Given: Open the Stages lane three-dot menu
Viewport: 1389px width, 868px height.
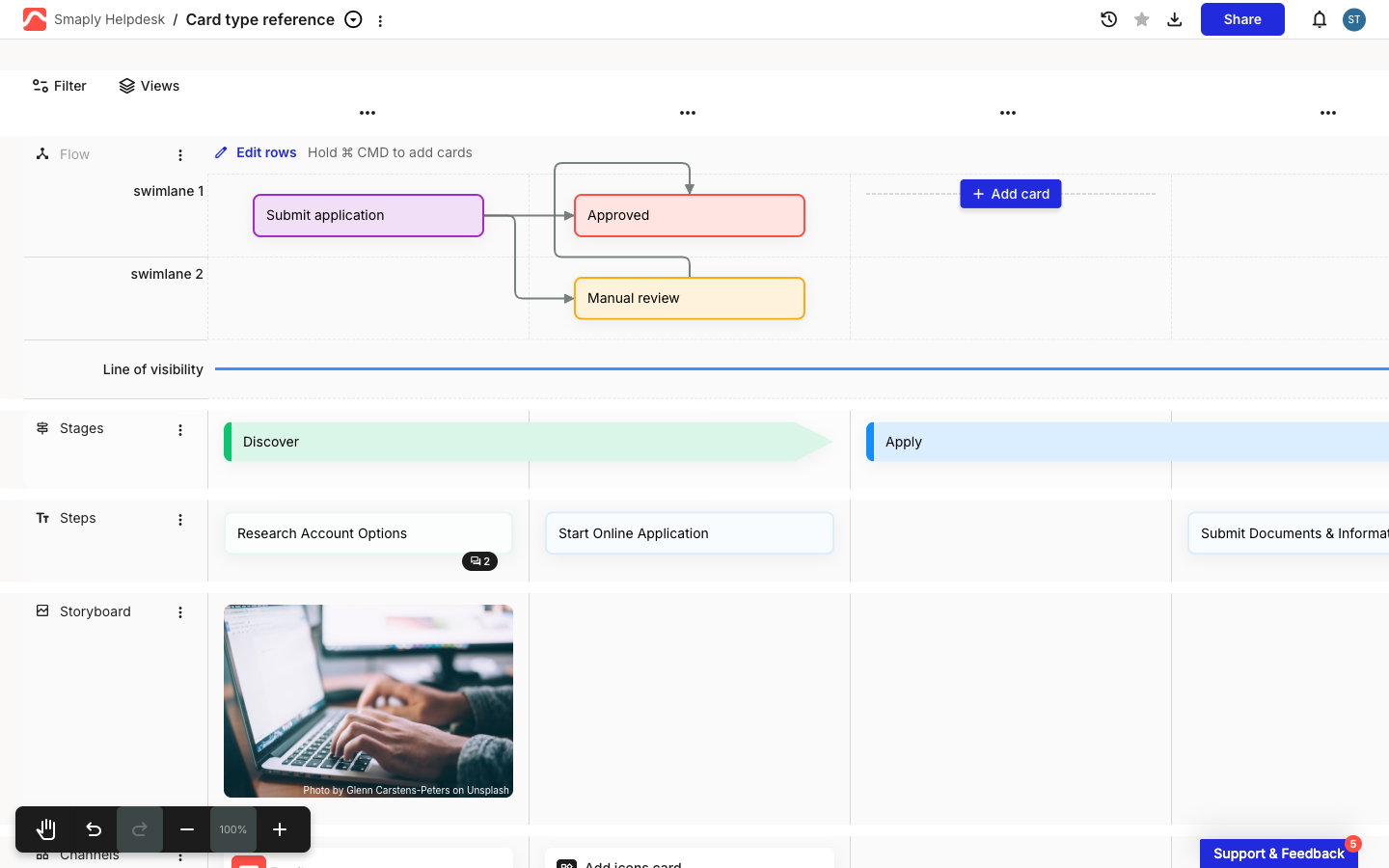Looking at the screenshot, I should pyautogui.click(x=180, y=430).
